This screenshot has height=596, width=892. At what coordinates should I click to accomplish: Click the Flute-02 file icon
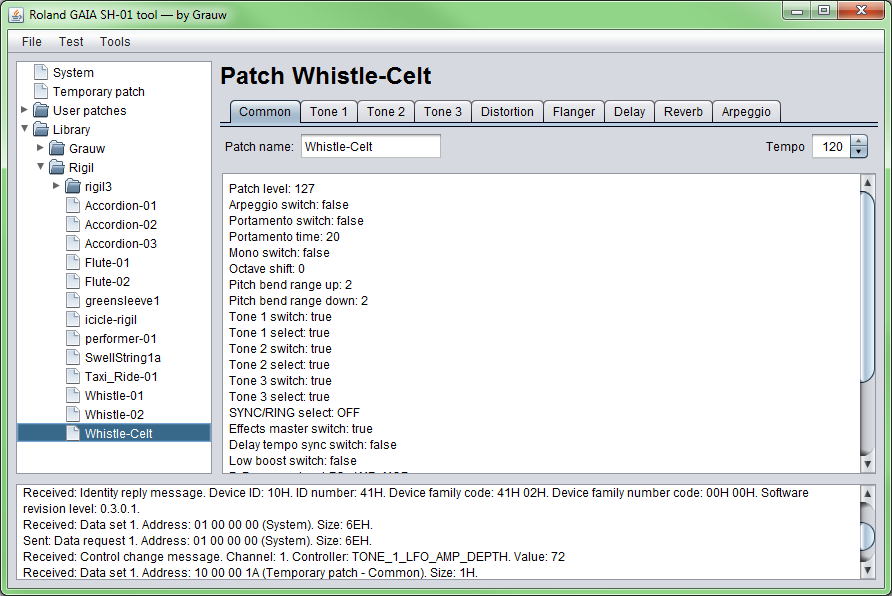[73, 281]
